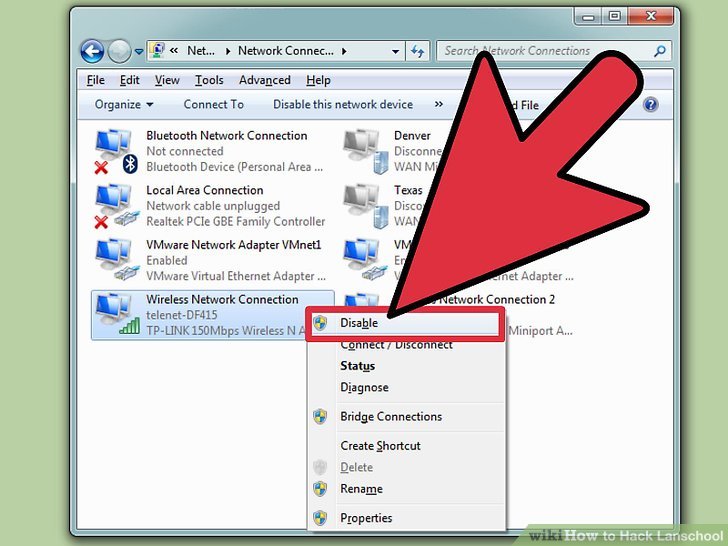Expand the Organize dropdown
This screenshot has height=546, width=728.
pos(124,104)
